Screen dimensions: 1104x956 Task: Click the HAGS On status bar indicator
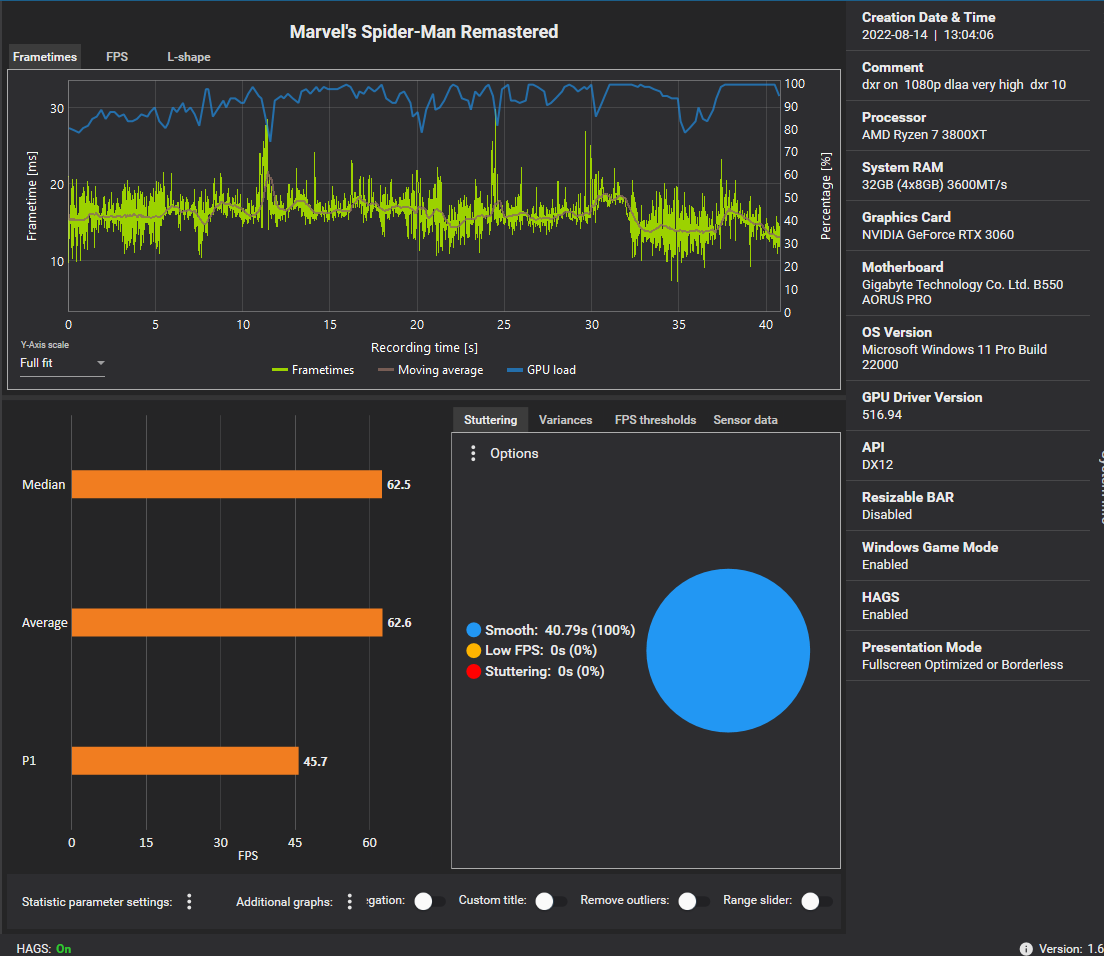click(44, 949)
